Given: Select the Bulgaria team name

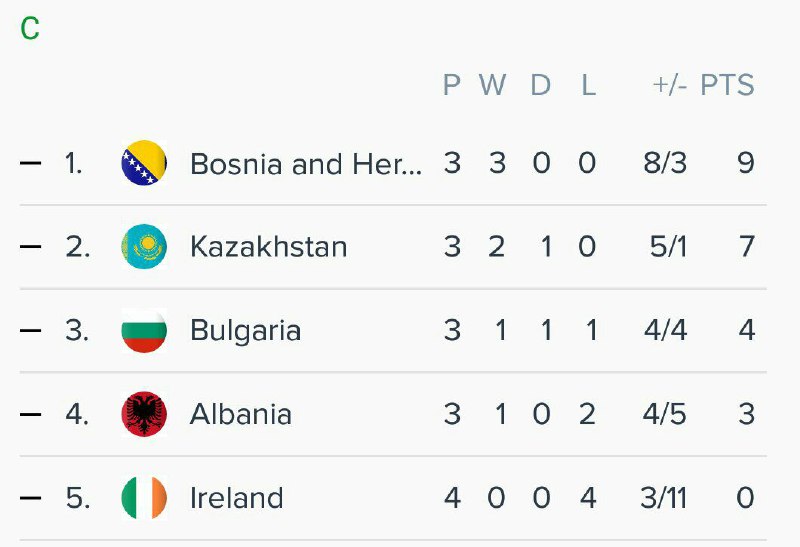Looking at the screenshot, I should pos(245,331).
